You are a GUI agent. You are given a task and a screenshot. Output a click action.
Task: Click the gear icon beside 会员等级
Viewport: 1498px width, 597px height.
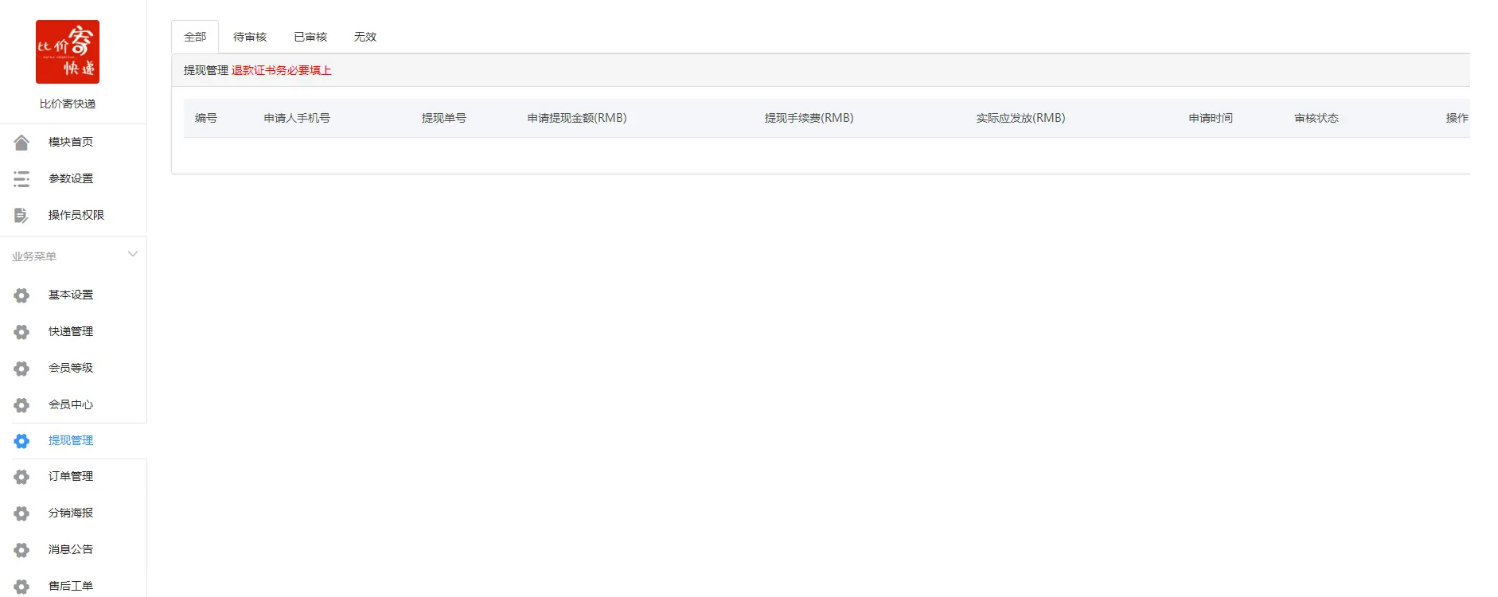tap(21, 368)
